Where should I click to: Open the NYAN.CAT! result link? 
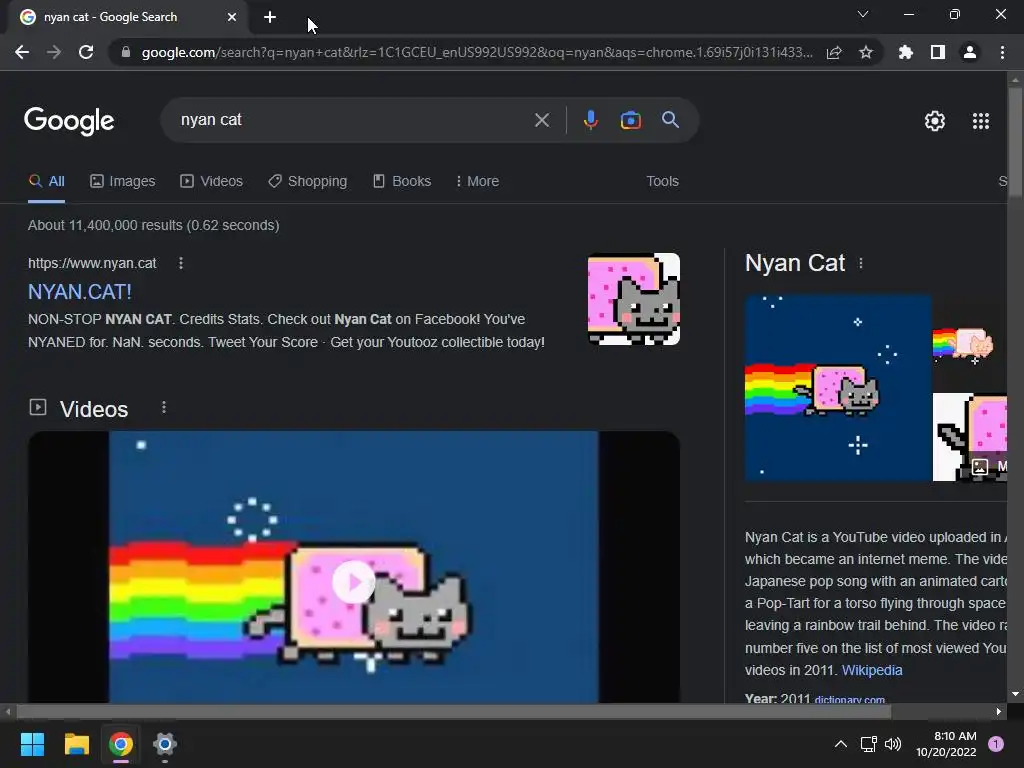pos(80,291)
